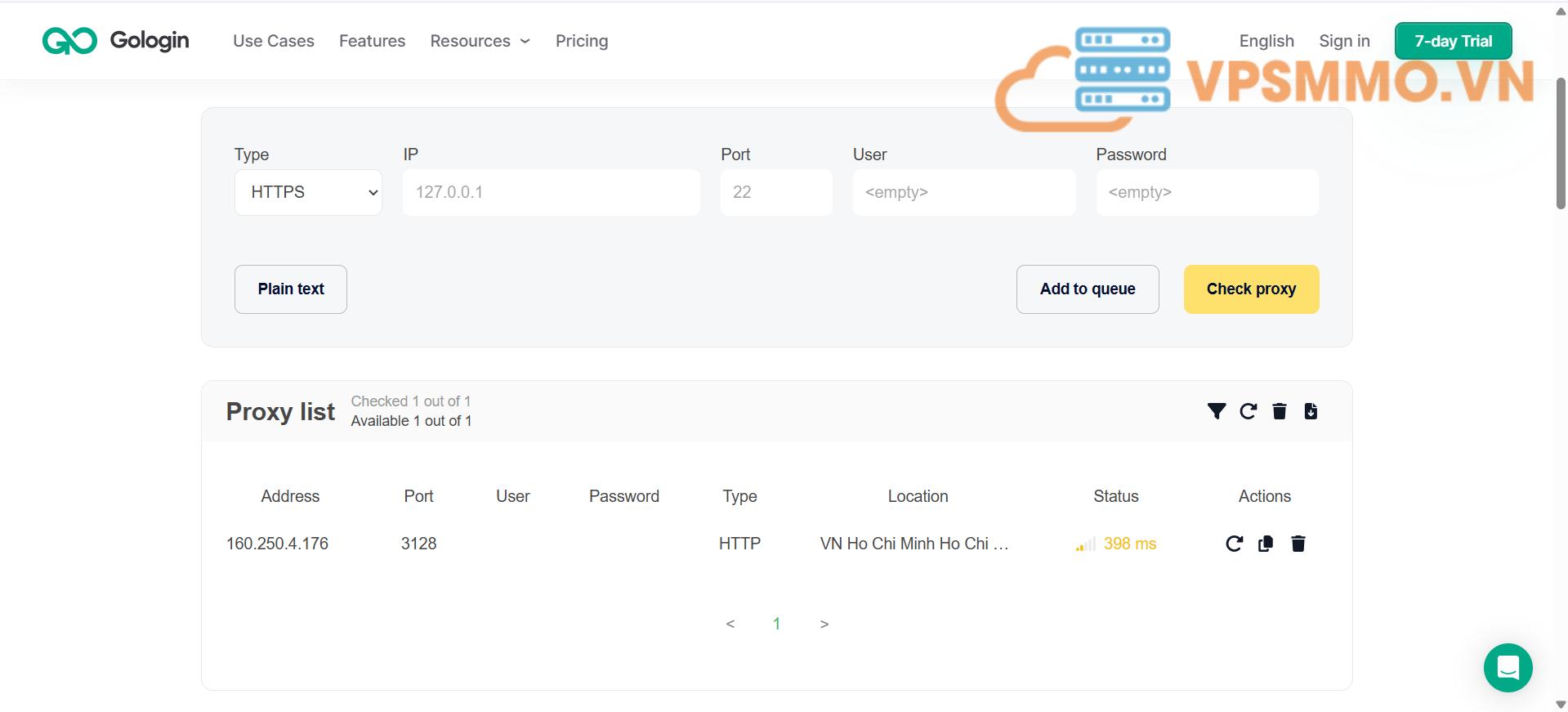The image size is (1568, 712).
Task: Open the Use Cases menu item
Action: [x=273, y=41]
